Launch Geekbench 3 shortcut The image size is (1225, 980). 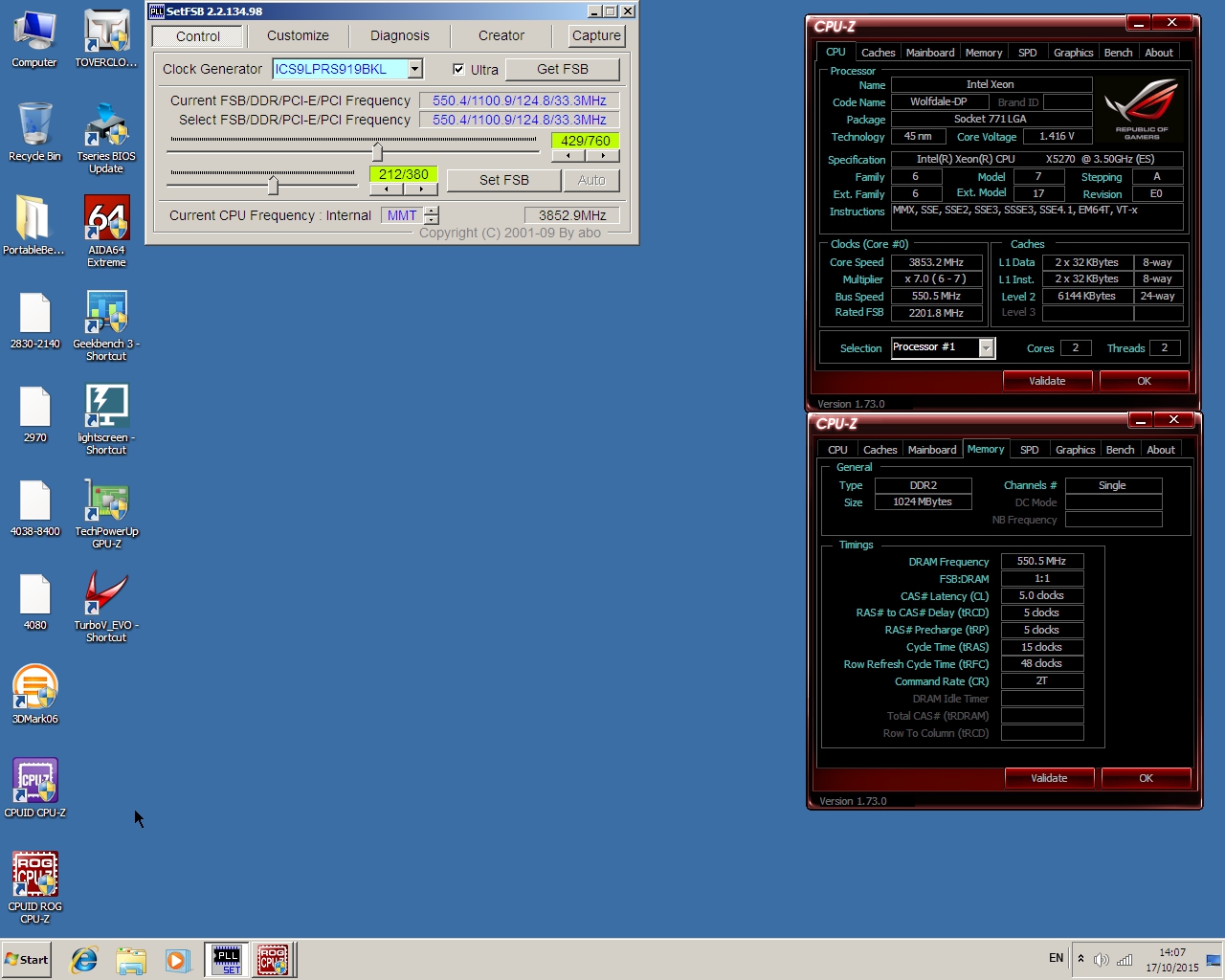[x=106, y=325]
